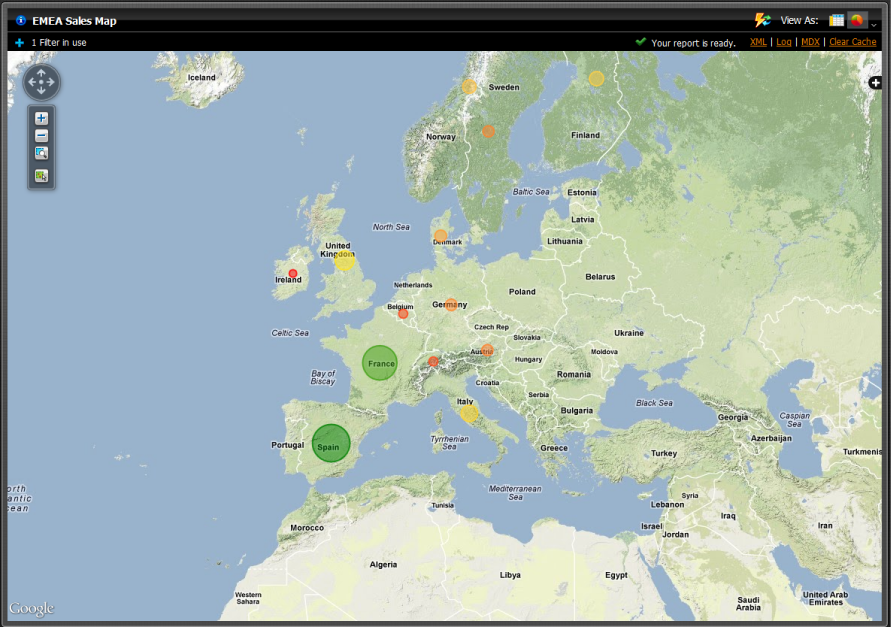
Task: Click the map zoom out minus button
Action: click(41, 135)
